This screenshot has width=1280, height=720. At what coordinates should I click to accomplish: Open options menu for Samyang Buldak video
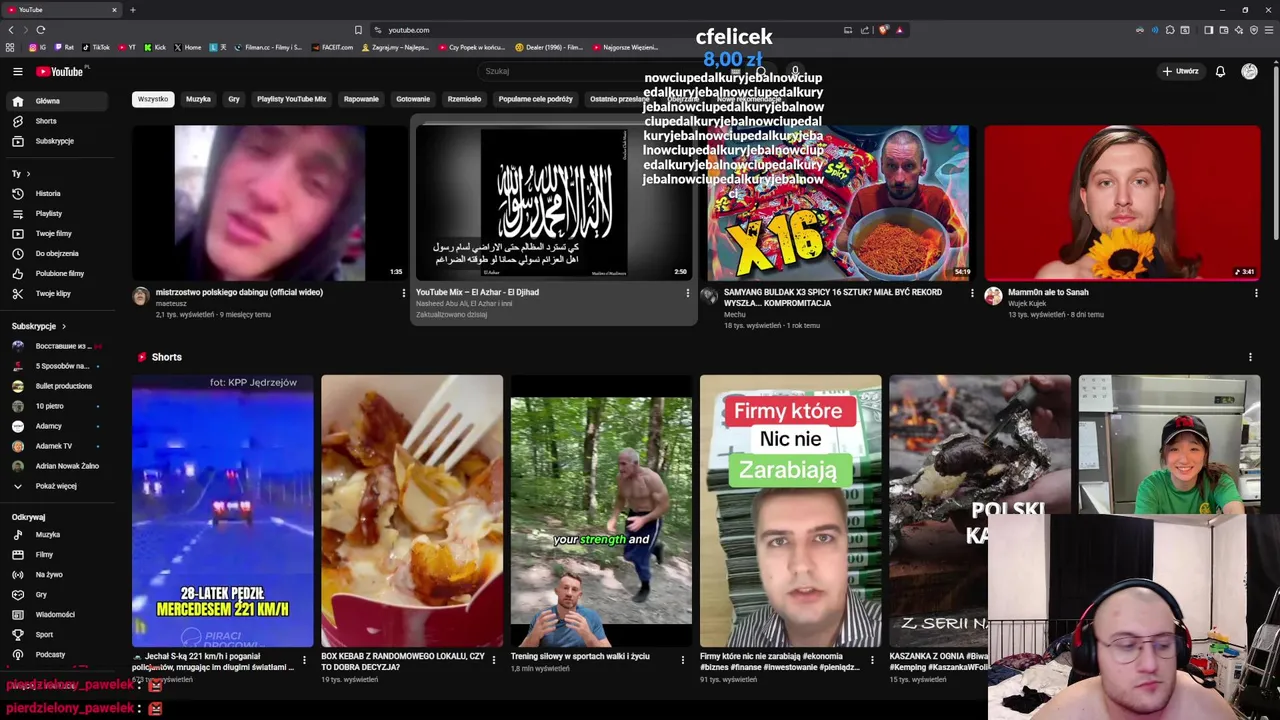pyautogui.click(x=972, y=293)
